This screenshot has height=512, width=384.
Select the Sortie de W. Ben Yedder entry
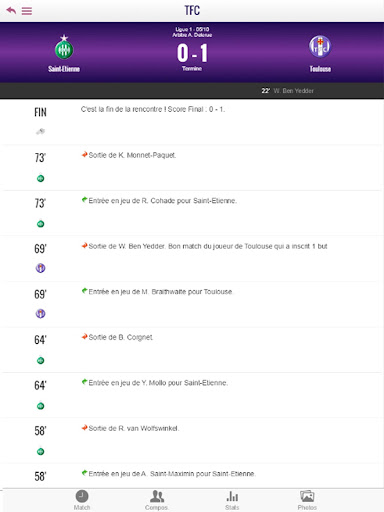tap(192, 259)
